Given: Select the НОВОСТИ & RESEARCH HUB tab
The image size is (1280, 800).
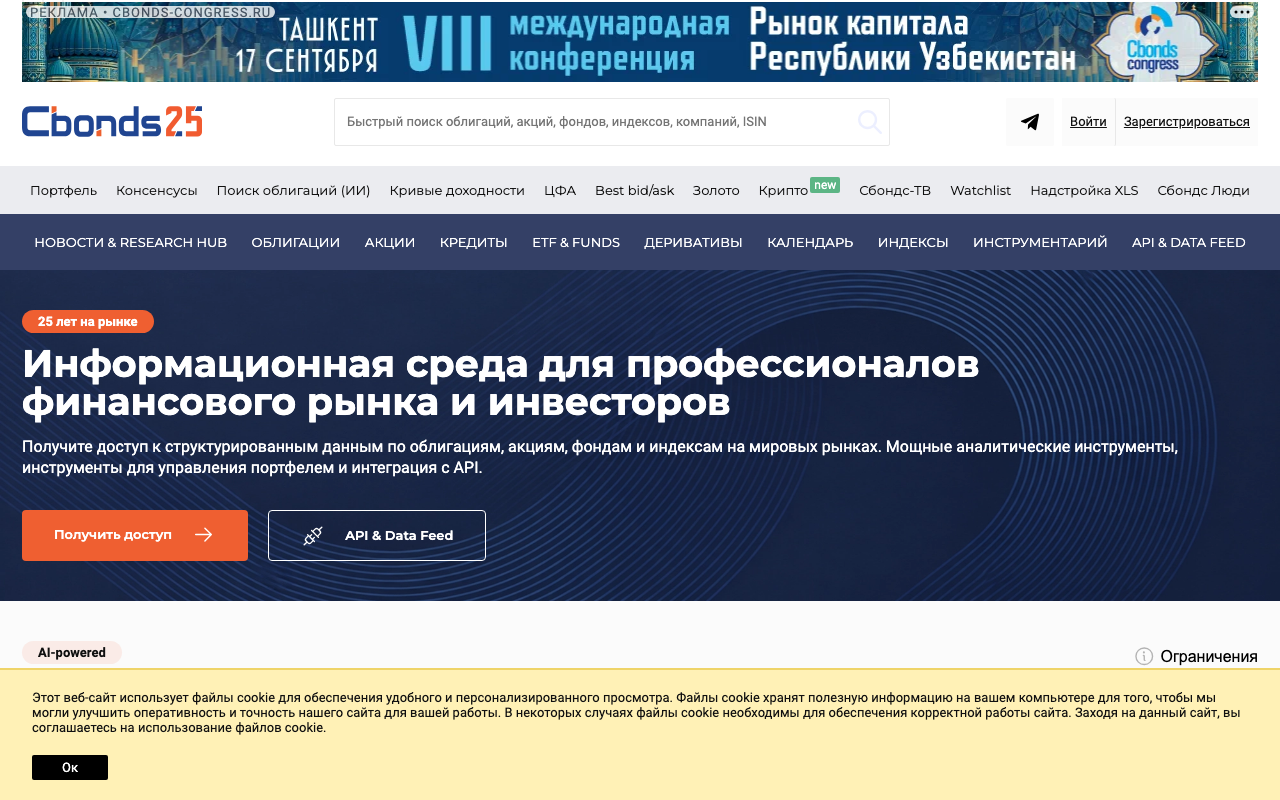Looking at the screenshot, I should click(x=130, y=242).
